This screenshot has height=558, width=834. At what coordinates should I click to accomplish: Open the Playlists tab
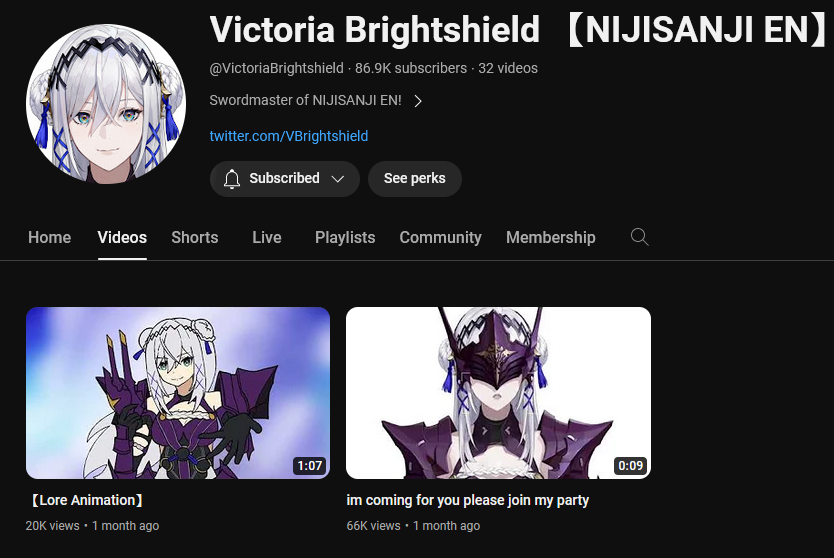click(x=345, y=237)
